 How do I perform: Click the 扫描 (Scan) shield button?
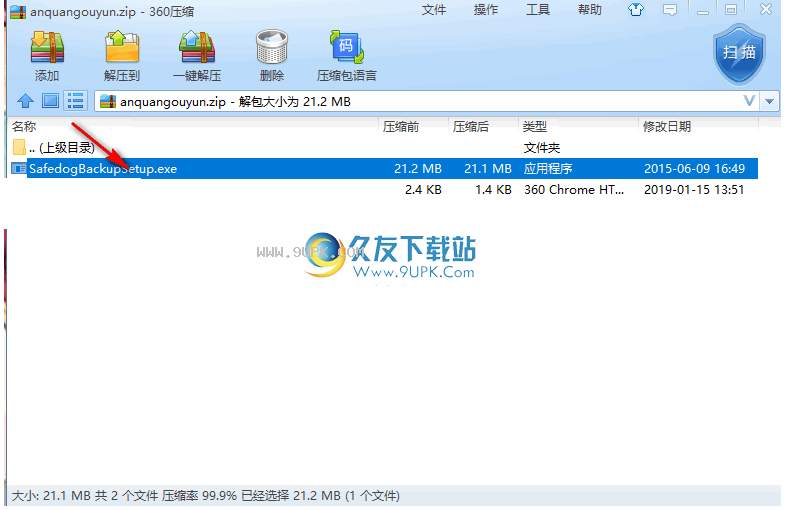point(739,54)
